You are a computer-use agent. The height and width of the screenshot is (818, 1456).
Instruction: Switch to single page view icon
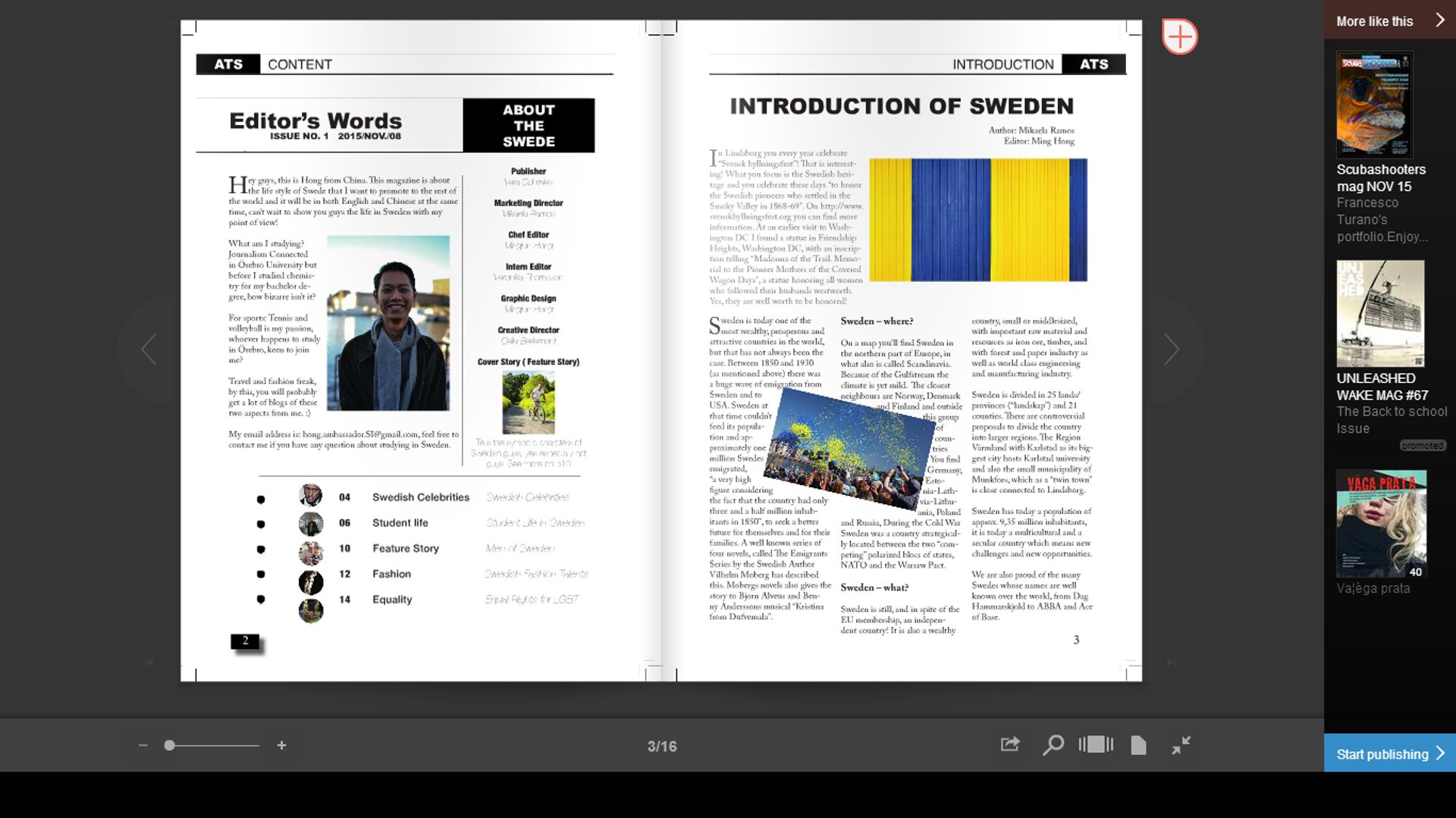pos(1138,745)
